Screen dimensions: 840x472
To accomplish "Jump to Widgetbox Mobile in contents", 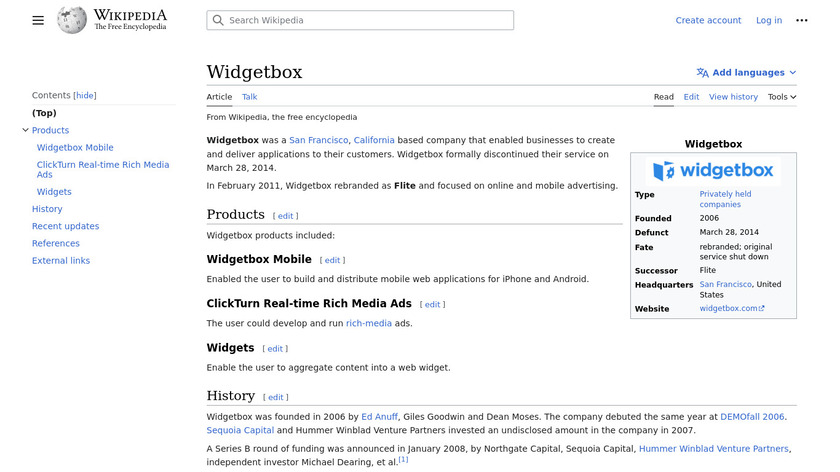I will point(75,148).
